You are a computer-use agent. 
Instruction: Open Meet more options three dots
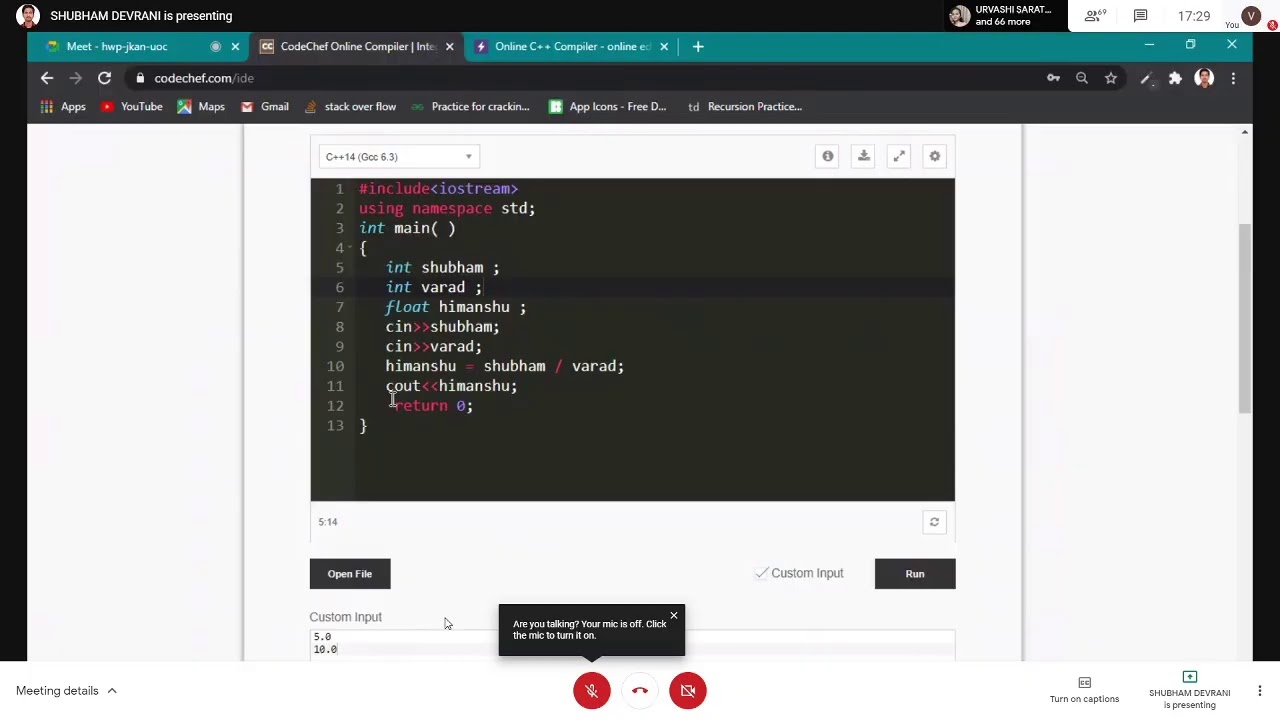coord(1259,690)
